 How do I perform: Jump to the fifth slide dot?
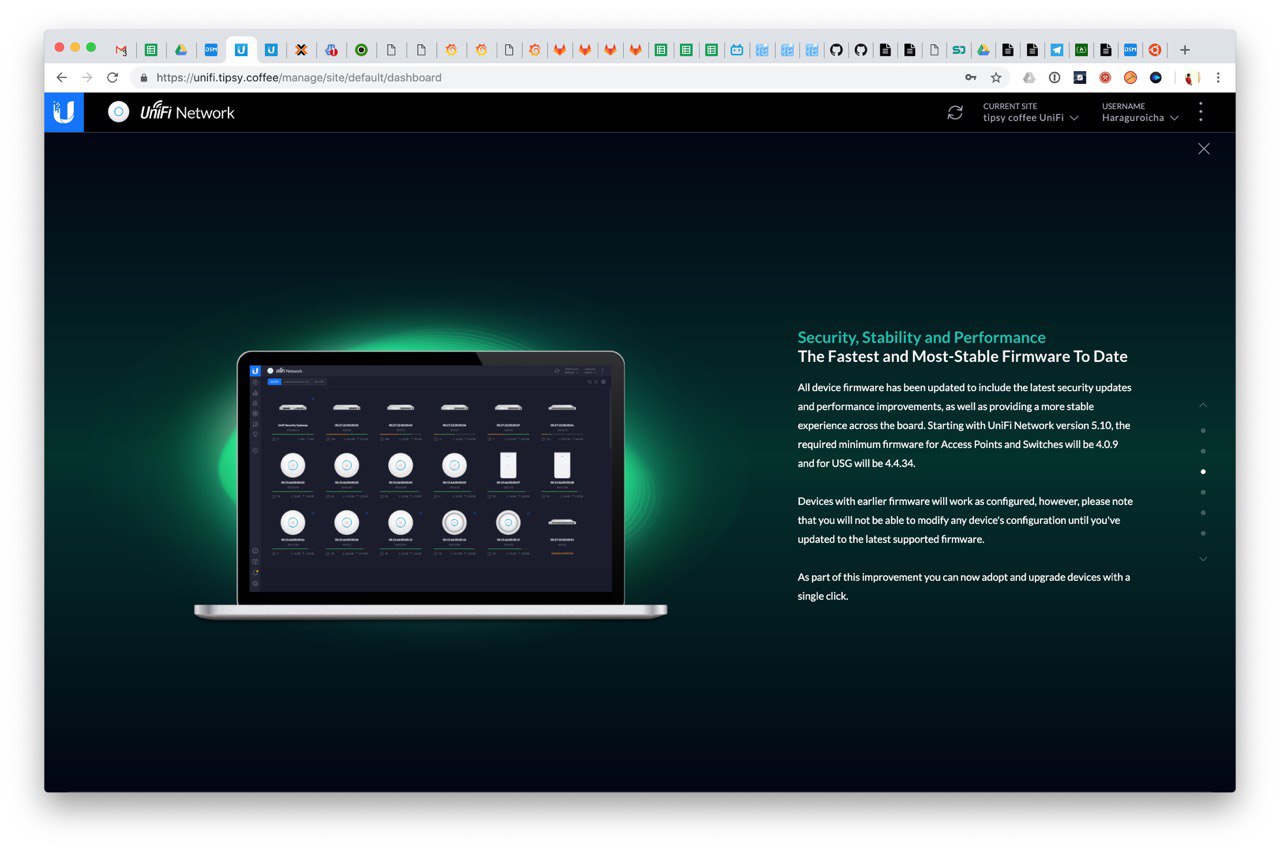click(1203, 513)
